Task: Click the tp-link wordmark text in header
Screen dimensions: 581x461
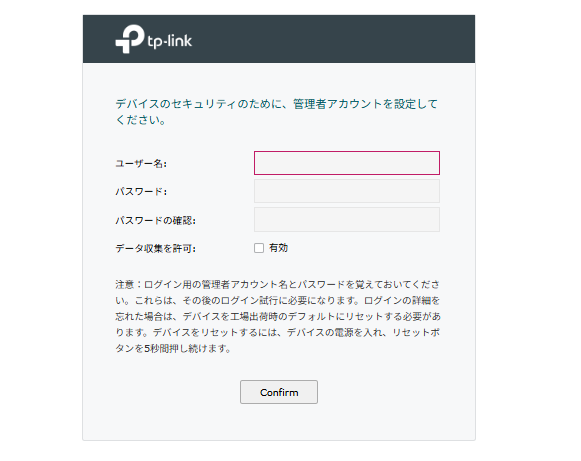Action: click(x=170, y=41)
